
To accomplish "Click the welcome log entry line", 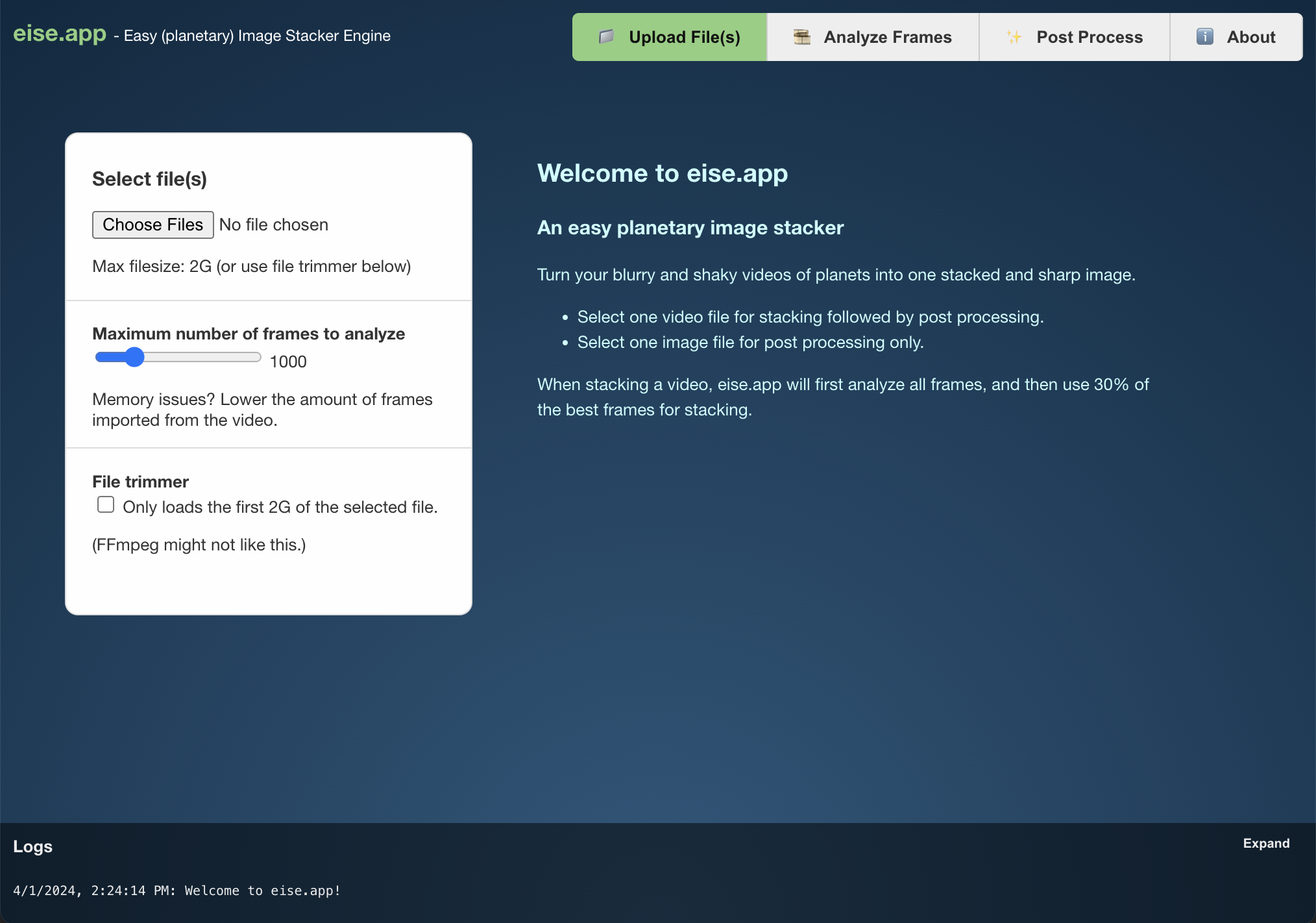I will [177, 891].
